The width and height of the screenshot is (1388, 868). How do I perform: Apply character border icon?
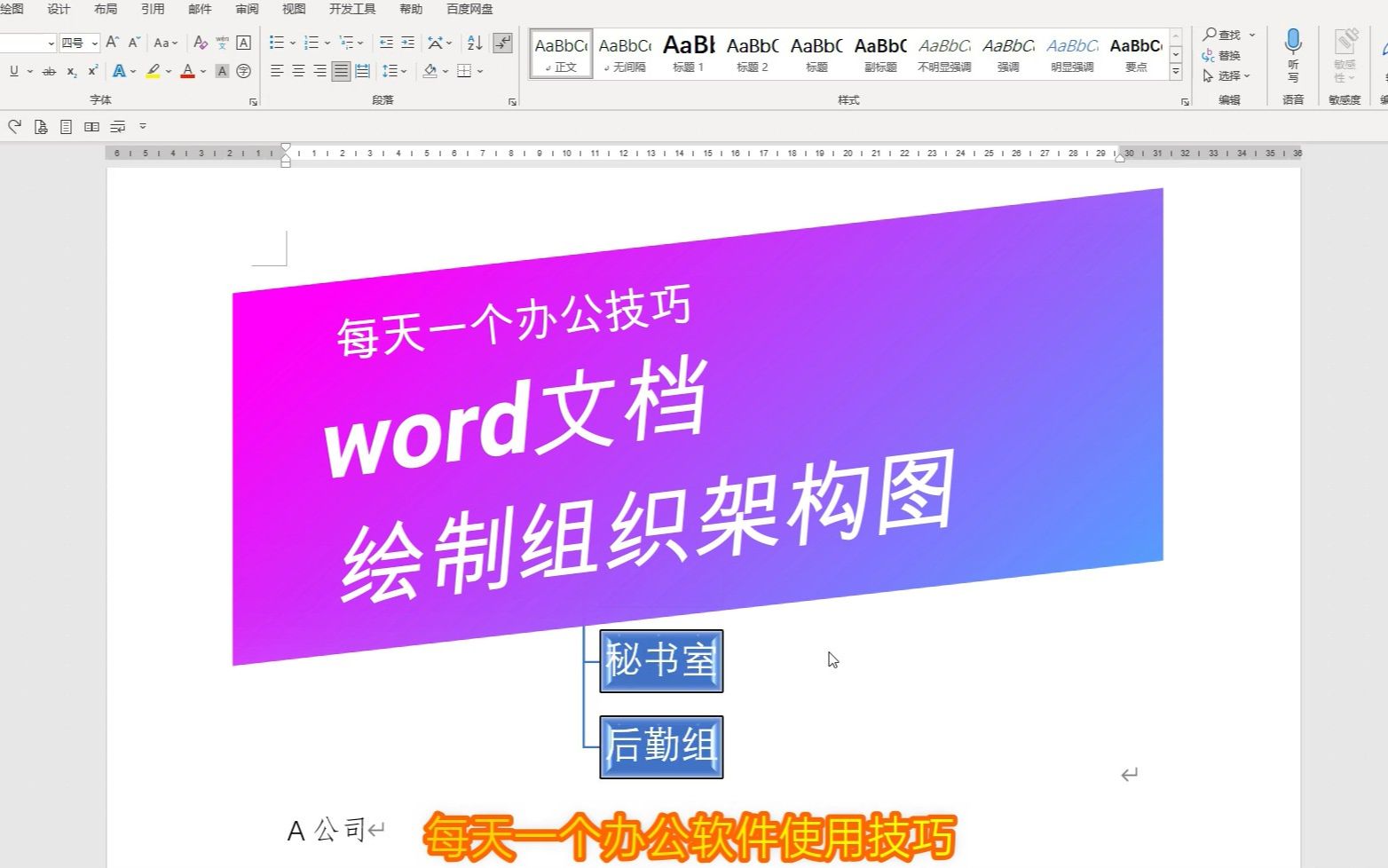[244, 43]
